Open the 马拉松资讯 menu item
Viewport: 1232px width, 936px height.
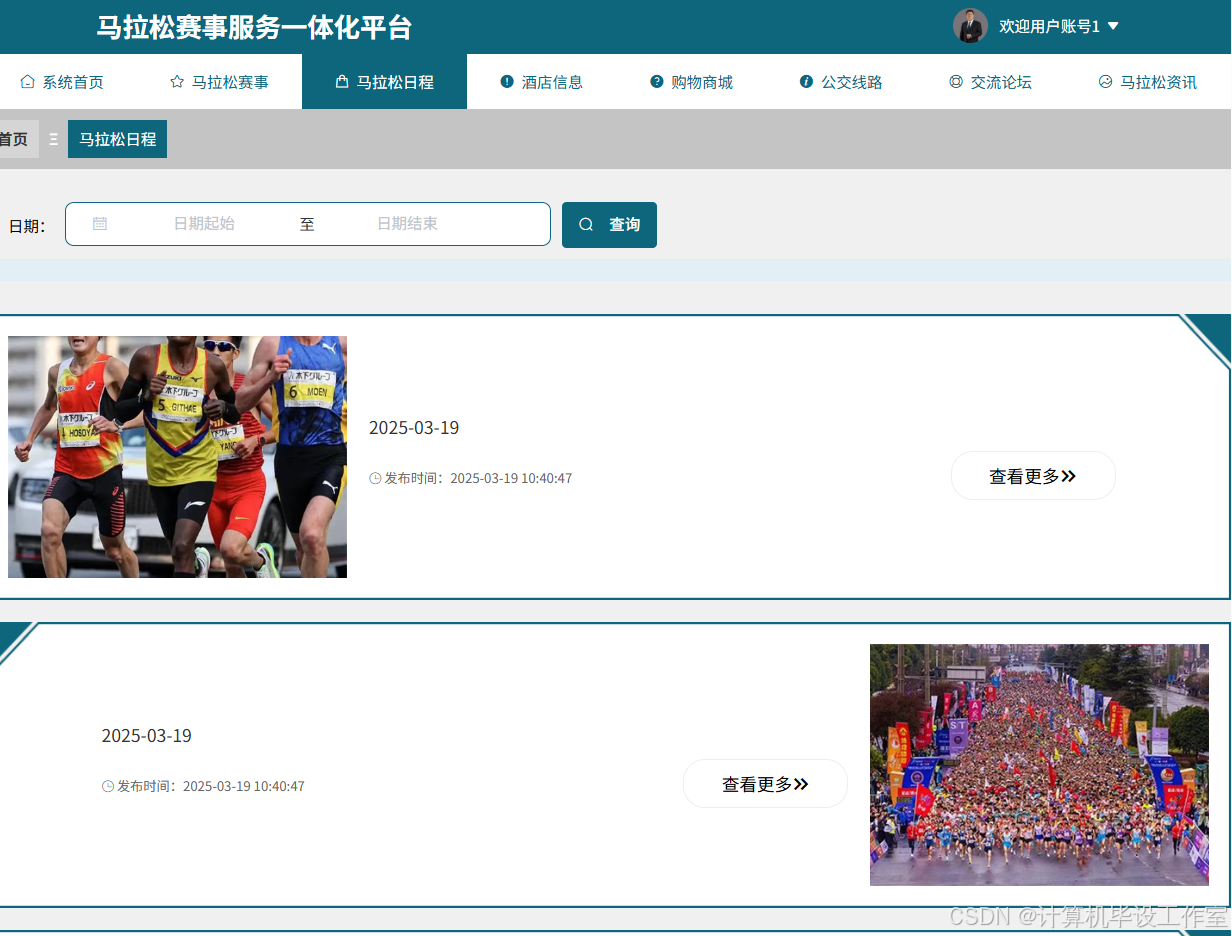tap(1147, 82)
